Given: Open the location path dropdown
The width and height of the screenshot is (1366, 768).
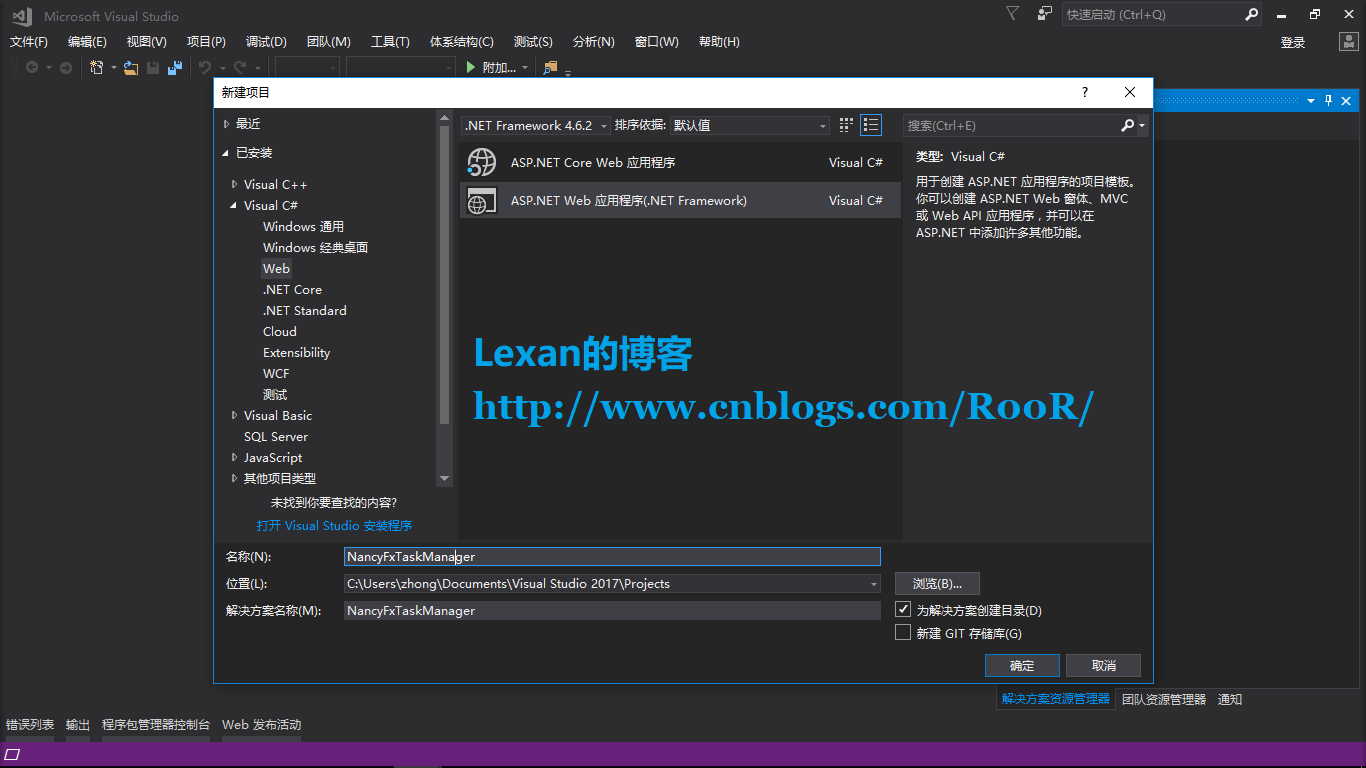Looking at the screenshot, I should coord(873,584).
